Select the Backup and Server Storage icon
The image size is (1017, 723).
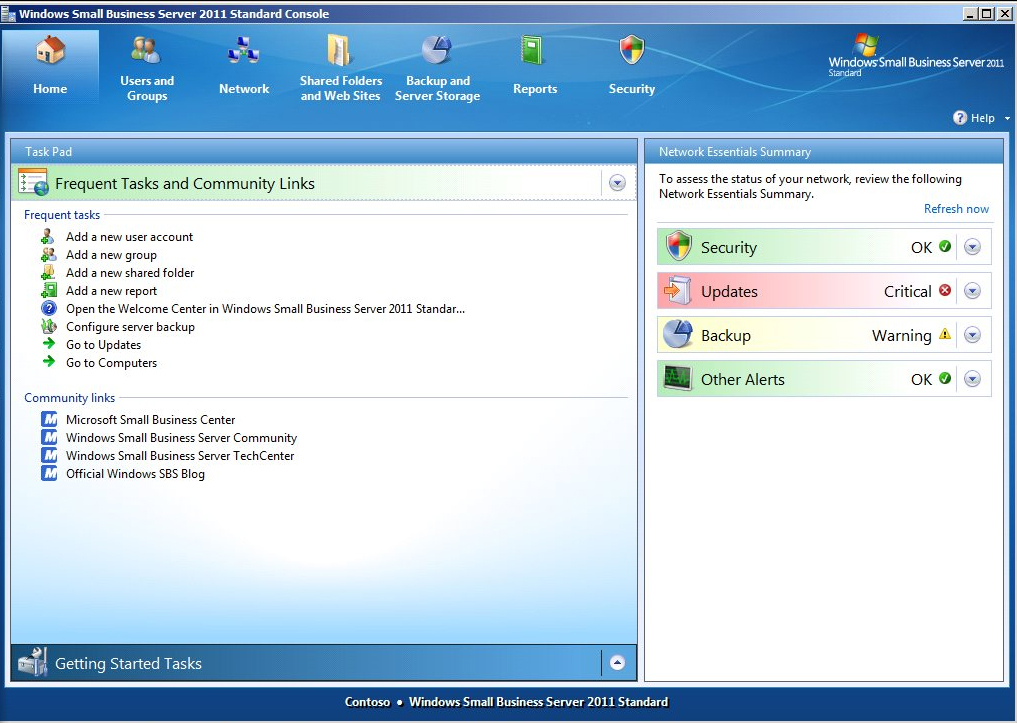click(x=437, y=50)
